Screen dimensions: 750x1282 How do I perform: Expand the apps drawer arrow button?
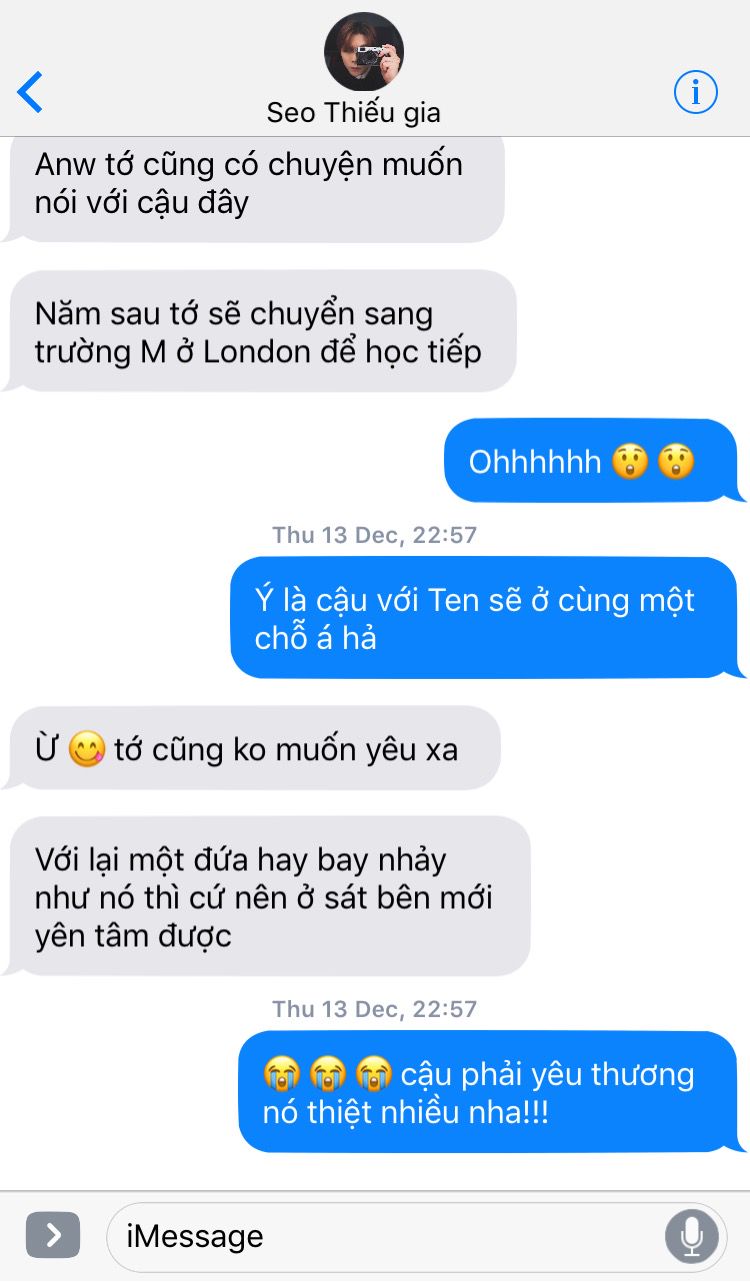(53, 1235)
